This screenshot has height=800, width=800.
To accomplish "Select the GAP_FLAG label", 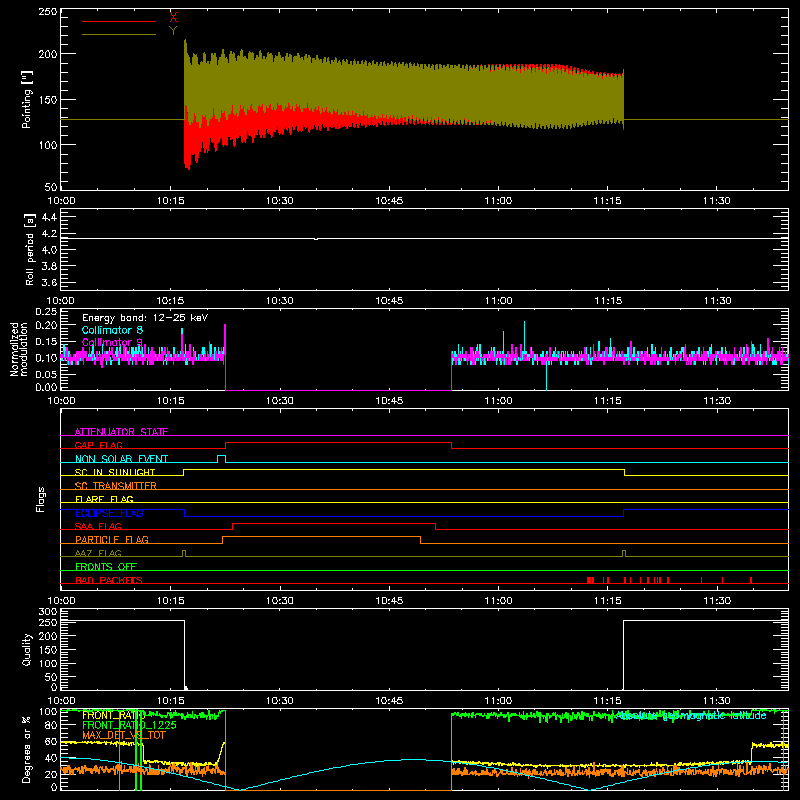I will (98, 445).
